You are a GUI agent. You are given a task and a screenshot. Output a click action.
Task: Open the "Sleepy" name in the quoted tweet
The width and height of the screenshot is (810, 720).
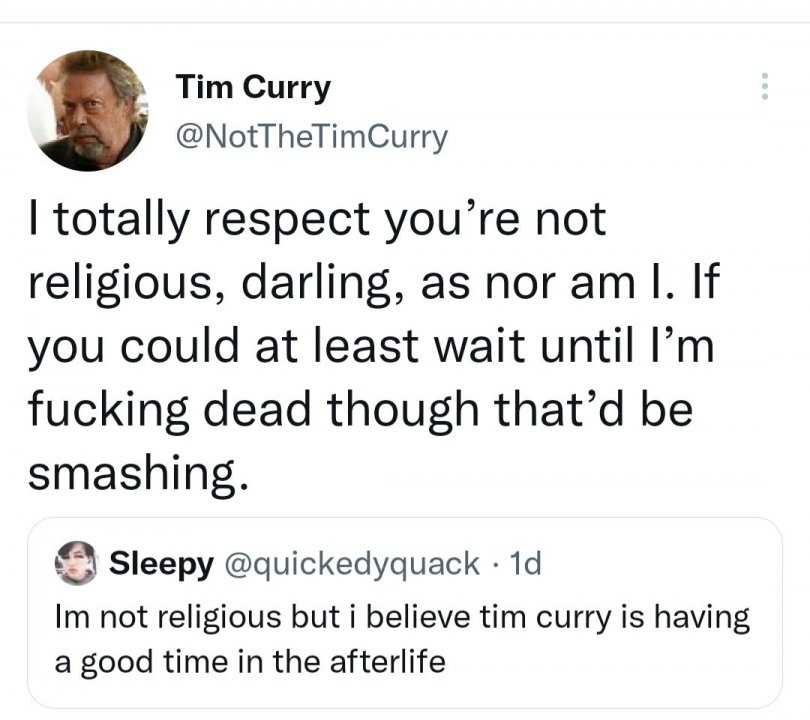(160, 564)
